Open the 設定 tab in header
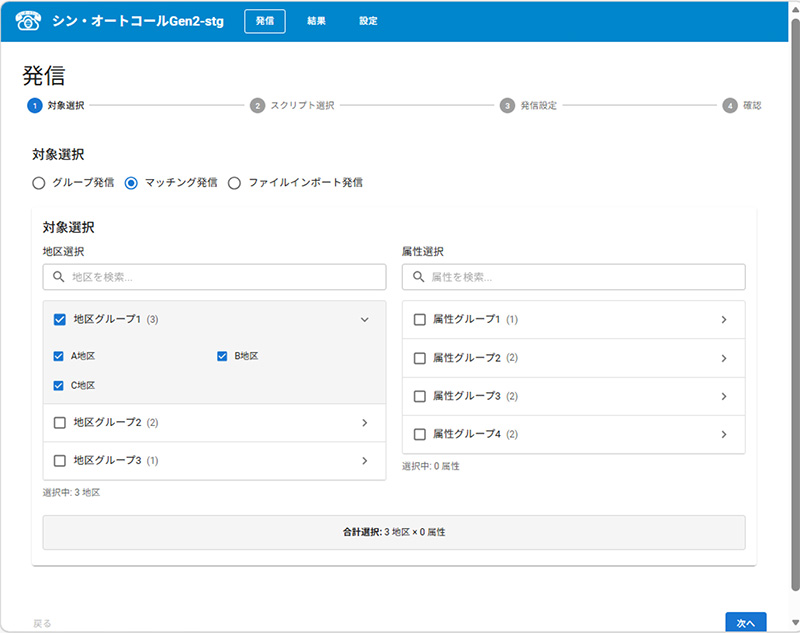 click(x=368, y=21)
